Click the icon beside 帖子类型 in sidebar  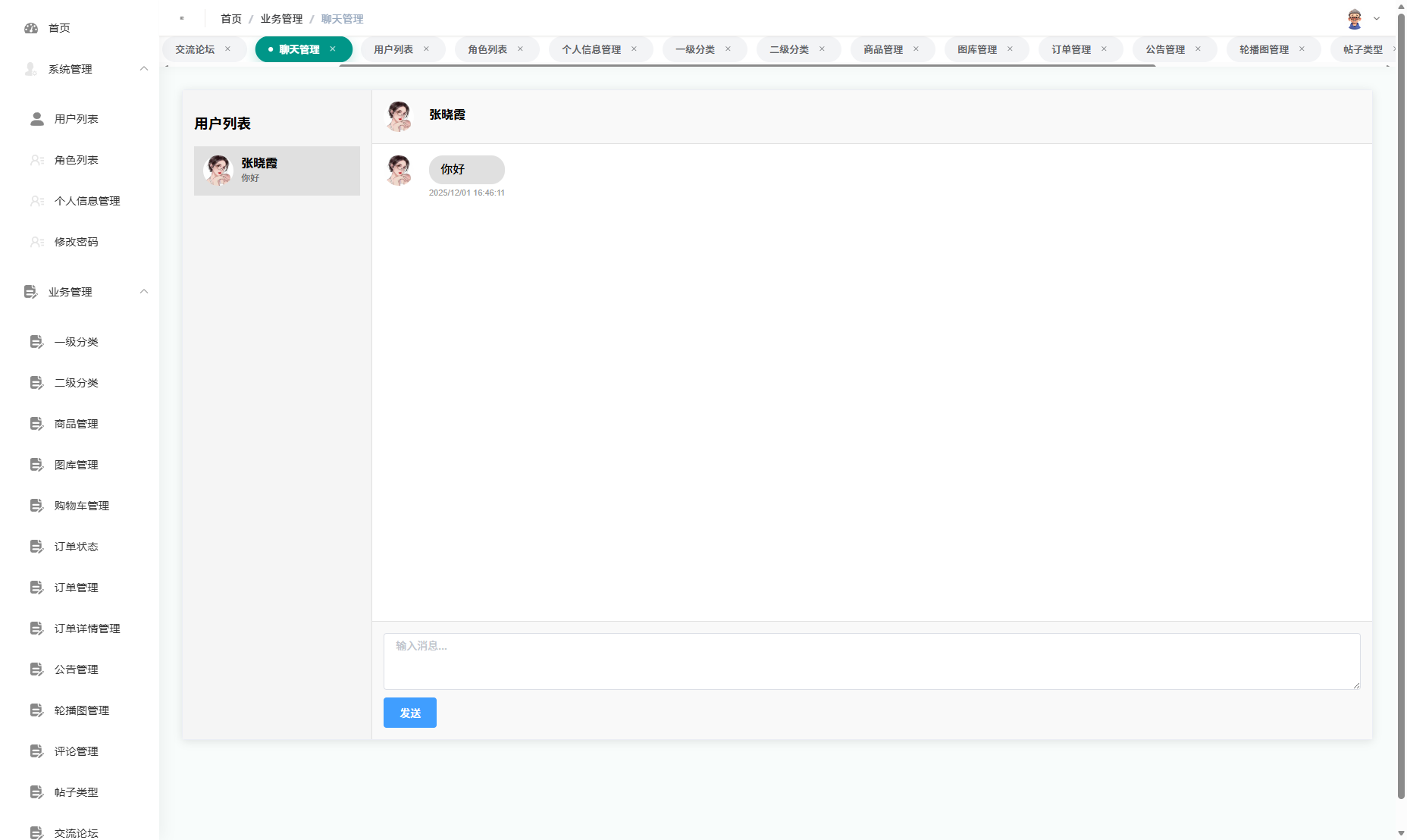[x=37, y=792]
